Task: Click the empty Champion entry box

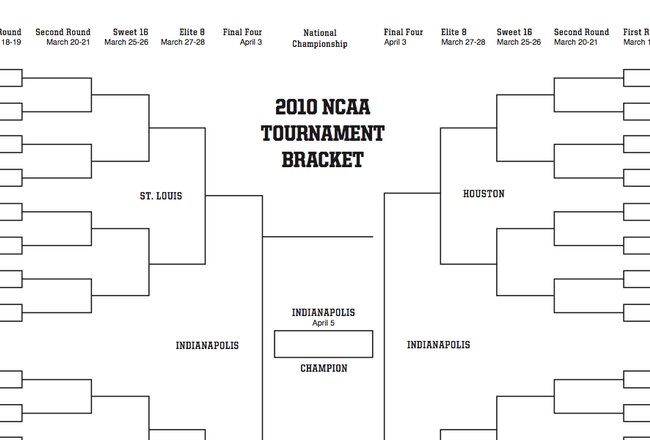Action: (x=323, y=344)
